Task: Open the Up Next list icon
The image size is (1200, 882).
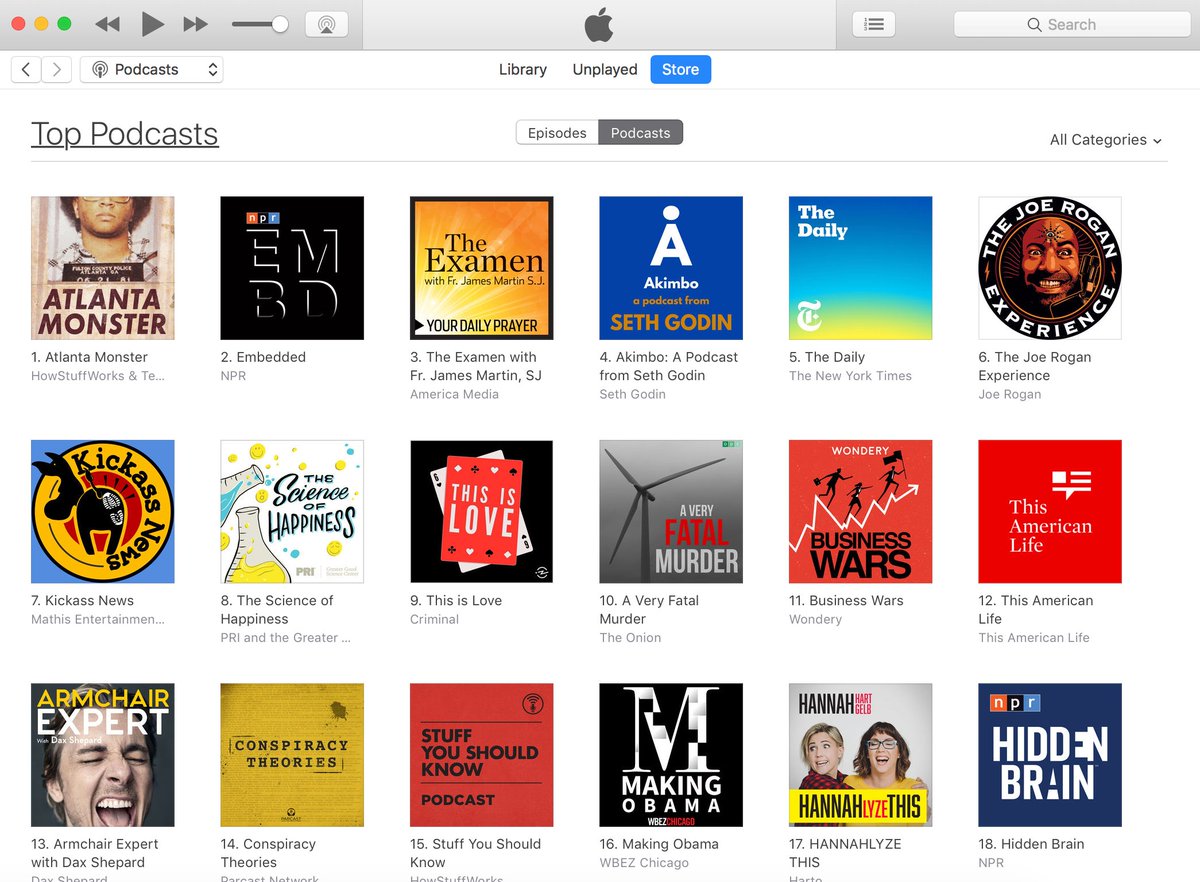Action: (x=874, y=24)
